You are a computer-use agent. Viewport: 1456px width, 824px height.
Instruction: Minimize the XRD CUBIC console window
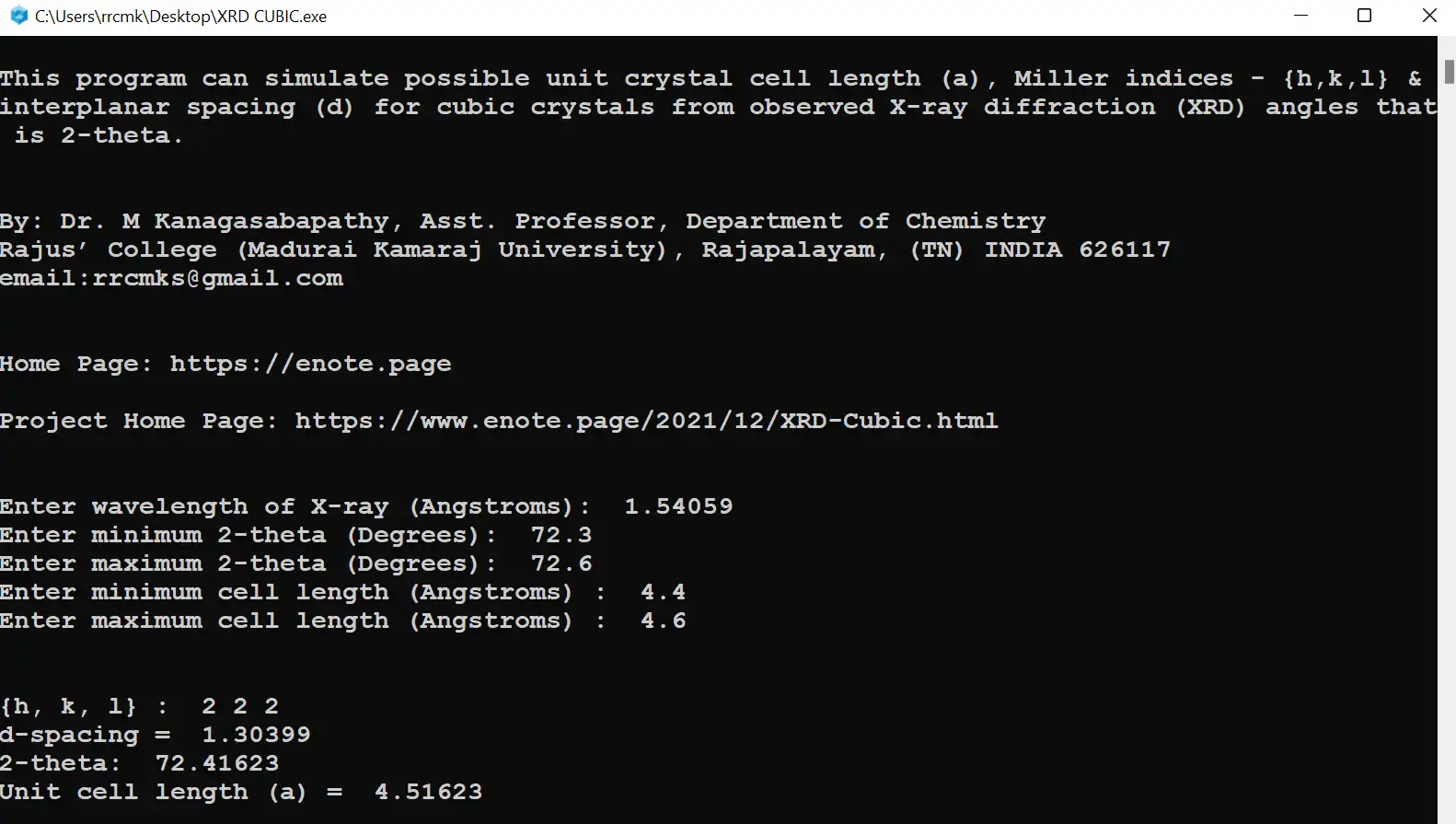click(1300, 16)
